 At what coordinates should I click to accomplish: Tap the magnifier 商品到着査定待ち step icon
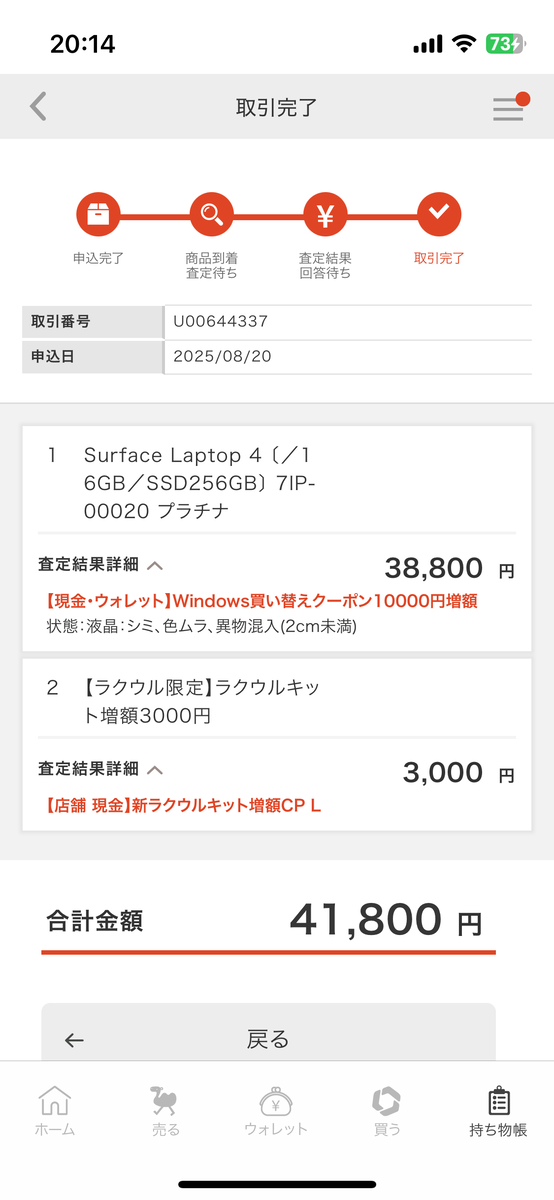tap(211, 213)
